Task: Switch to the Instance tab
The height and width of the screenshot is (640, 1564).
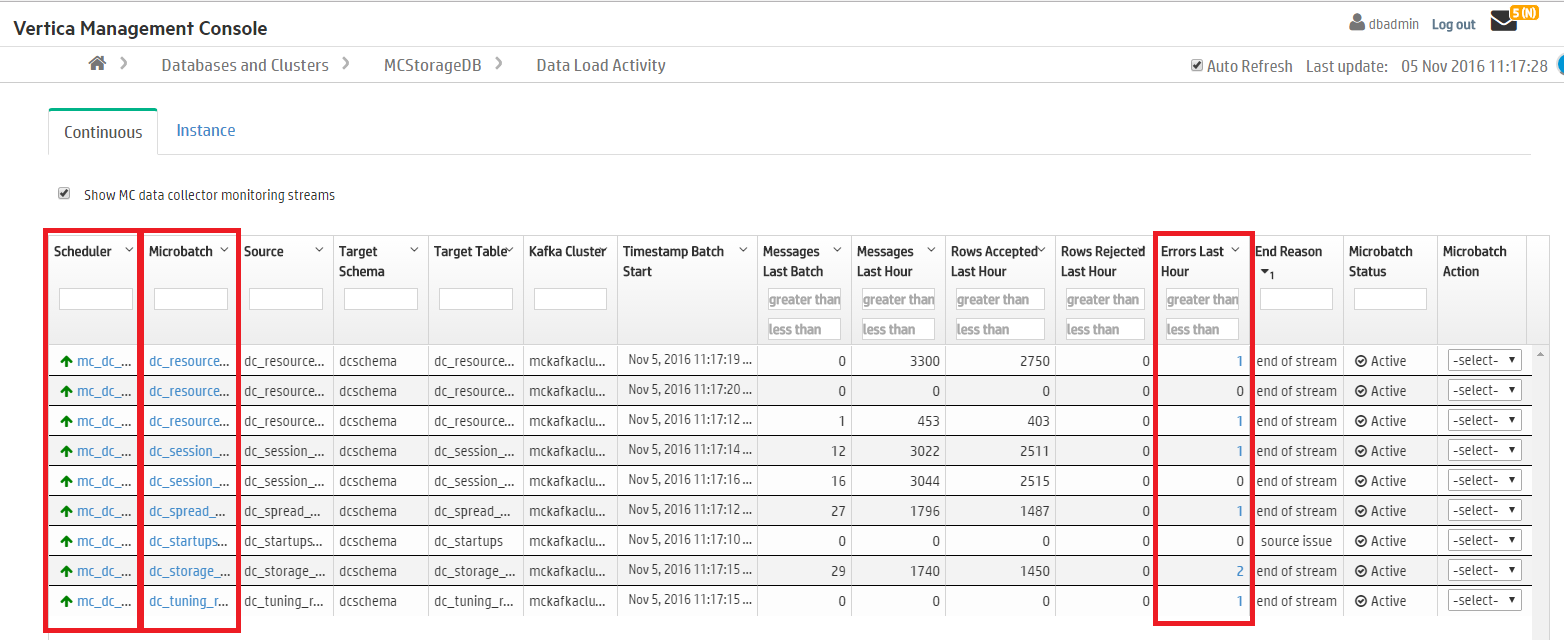Action: click(x=206, y=130)
